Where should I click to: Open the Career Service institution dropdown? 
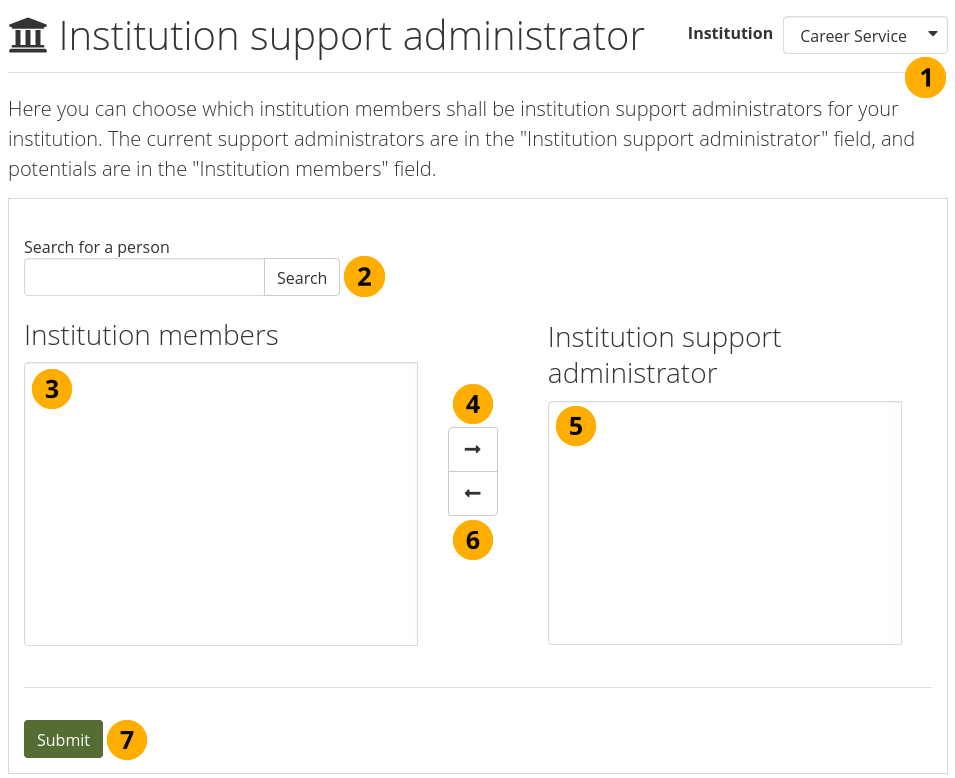(x=865, y=36)
